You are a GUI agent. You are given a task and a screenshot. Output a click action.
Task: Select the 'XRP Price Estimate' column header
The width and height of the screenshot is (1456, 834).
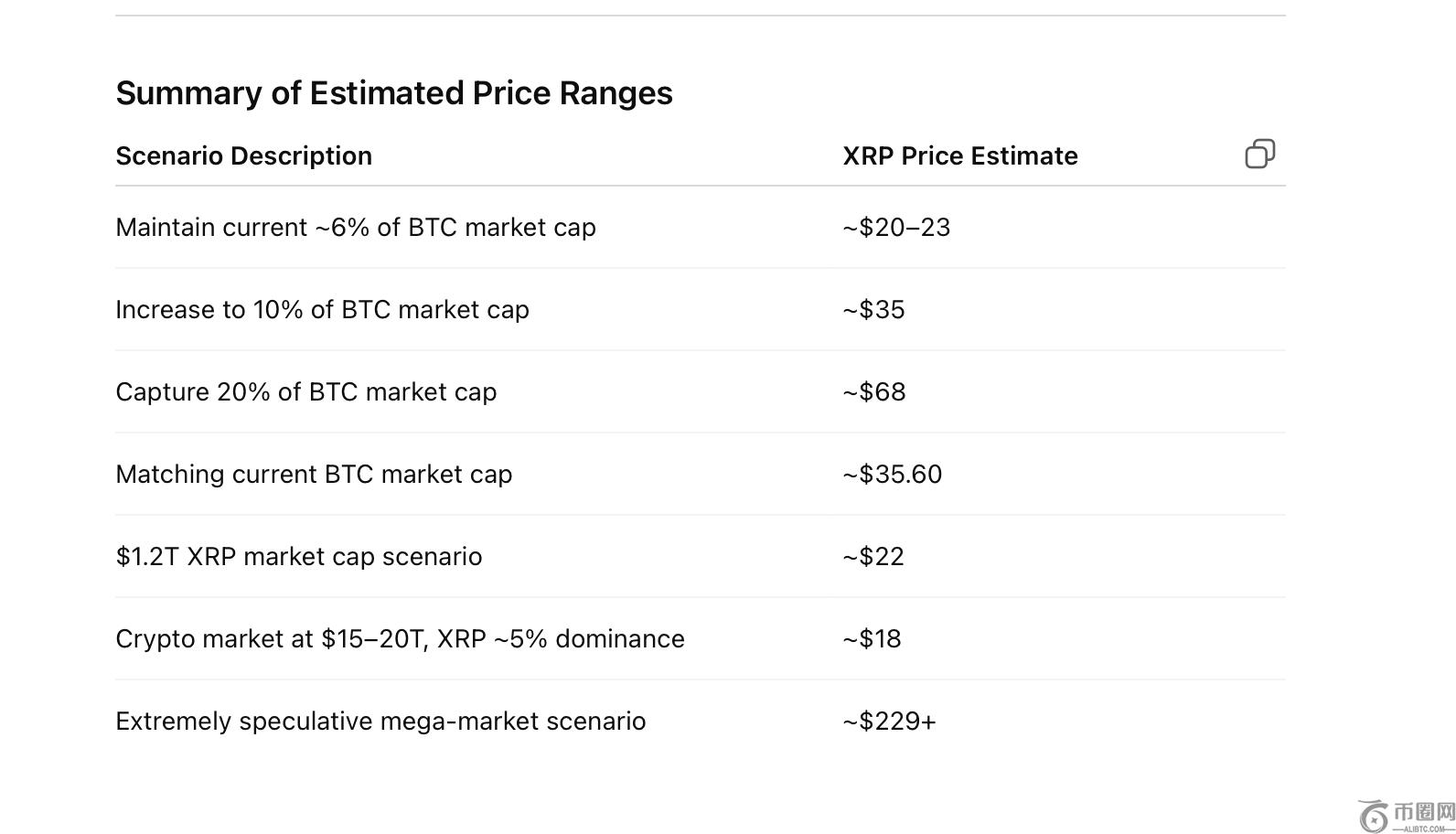[959, 156]
